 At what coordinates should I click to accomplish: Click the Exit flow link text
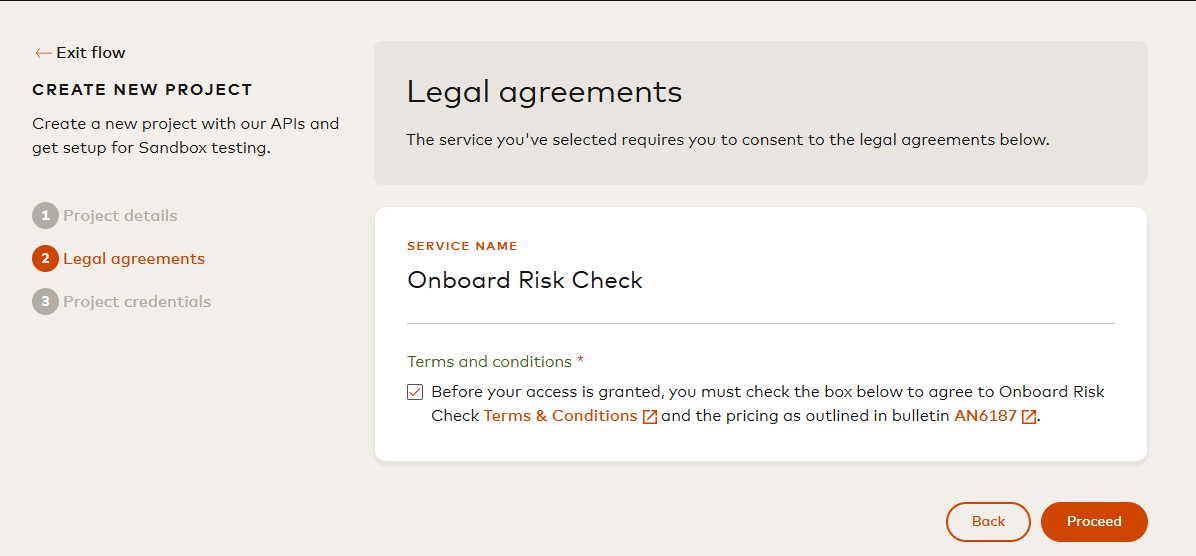[91, 53]
